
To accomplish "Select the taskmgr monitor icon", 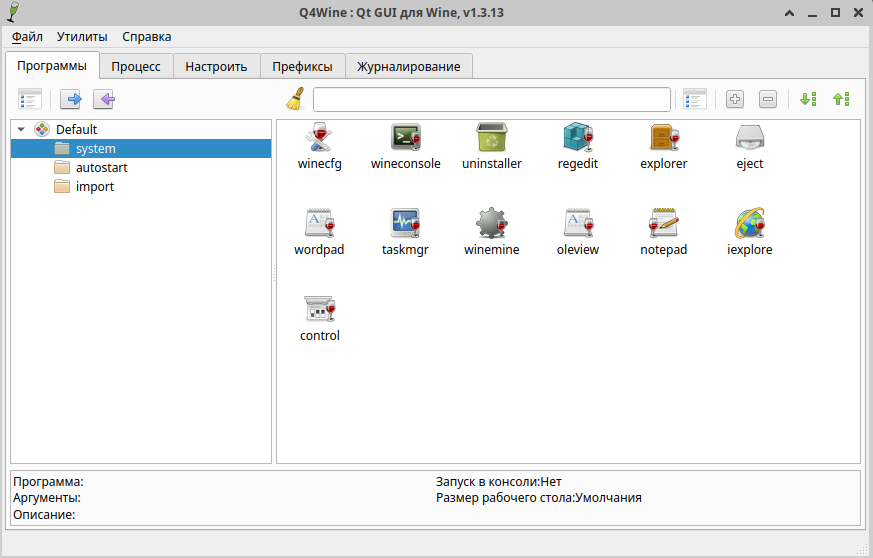I will (x=405, y=223).
